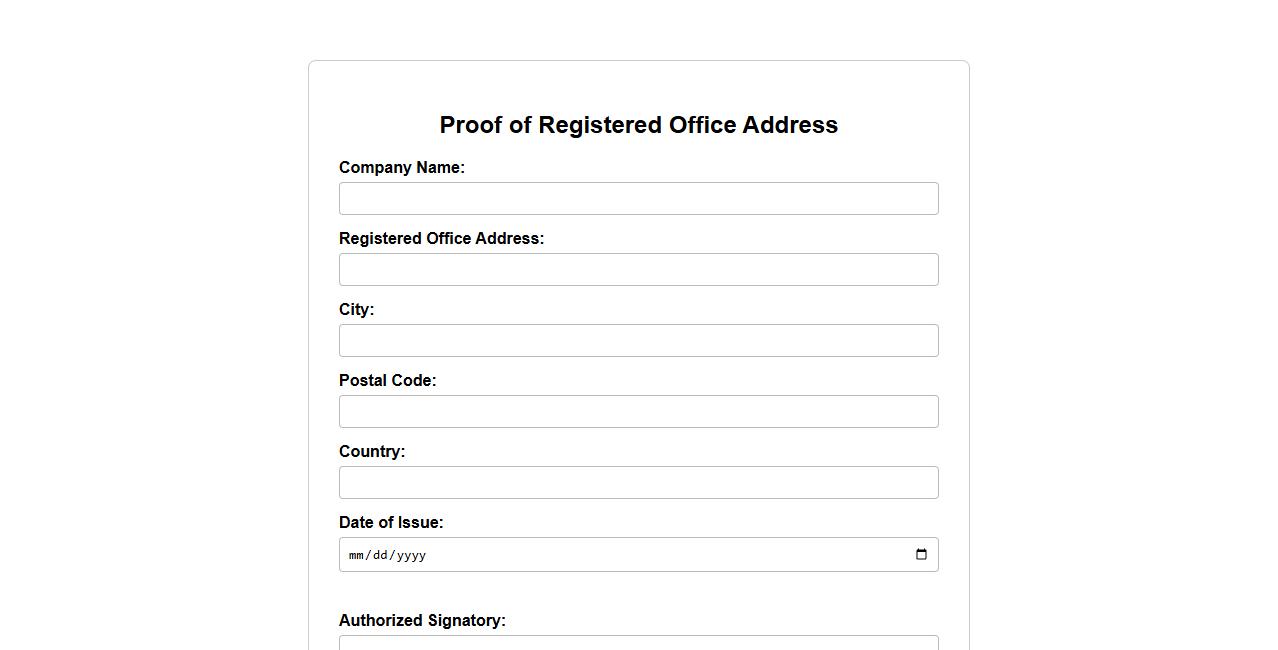This screenshot has width=1278, height=650.
Task: Click the "City:" label text
Action: coord(356,310)
